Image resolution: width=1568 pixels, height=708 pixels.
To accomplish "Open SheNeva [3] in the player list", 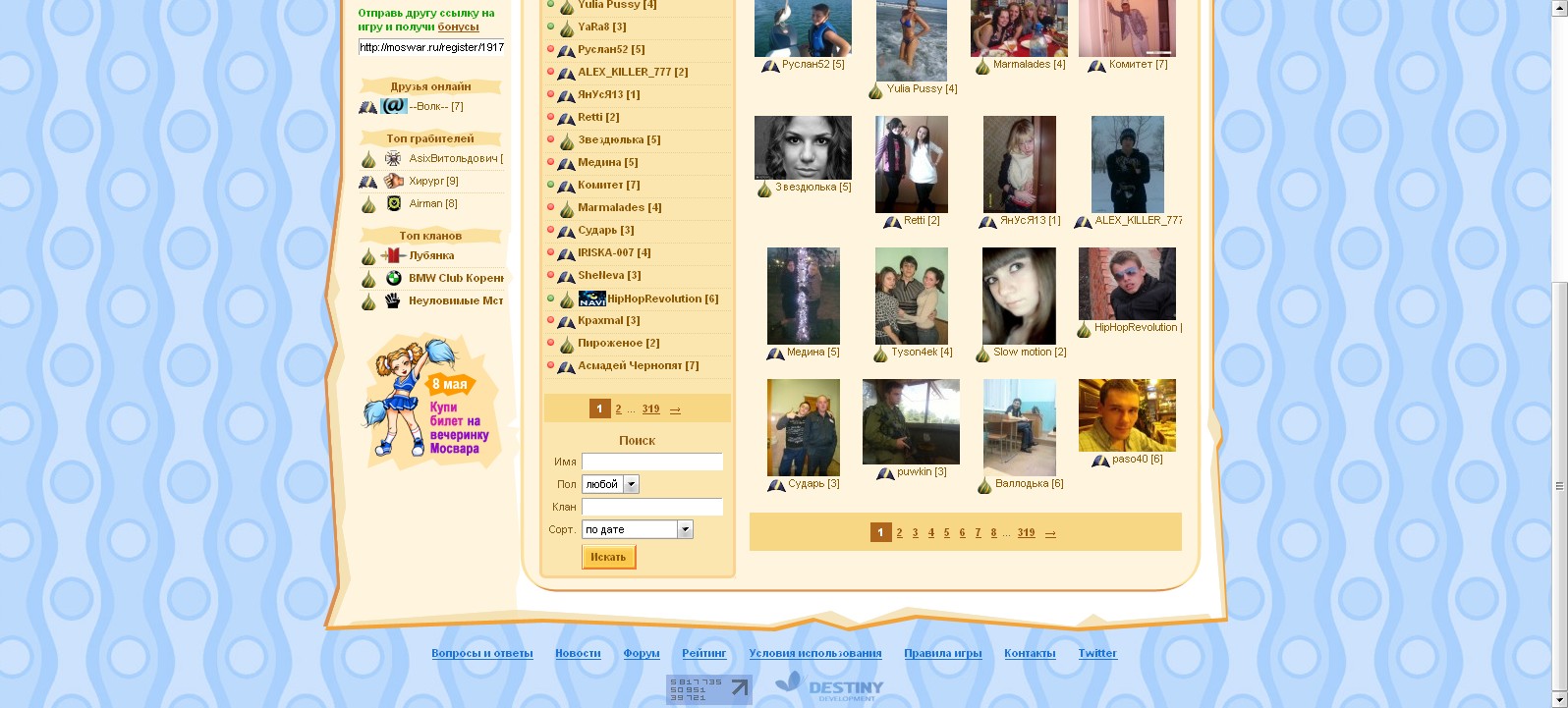I will point(609,275).
